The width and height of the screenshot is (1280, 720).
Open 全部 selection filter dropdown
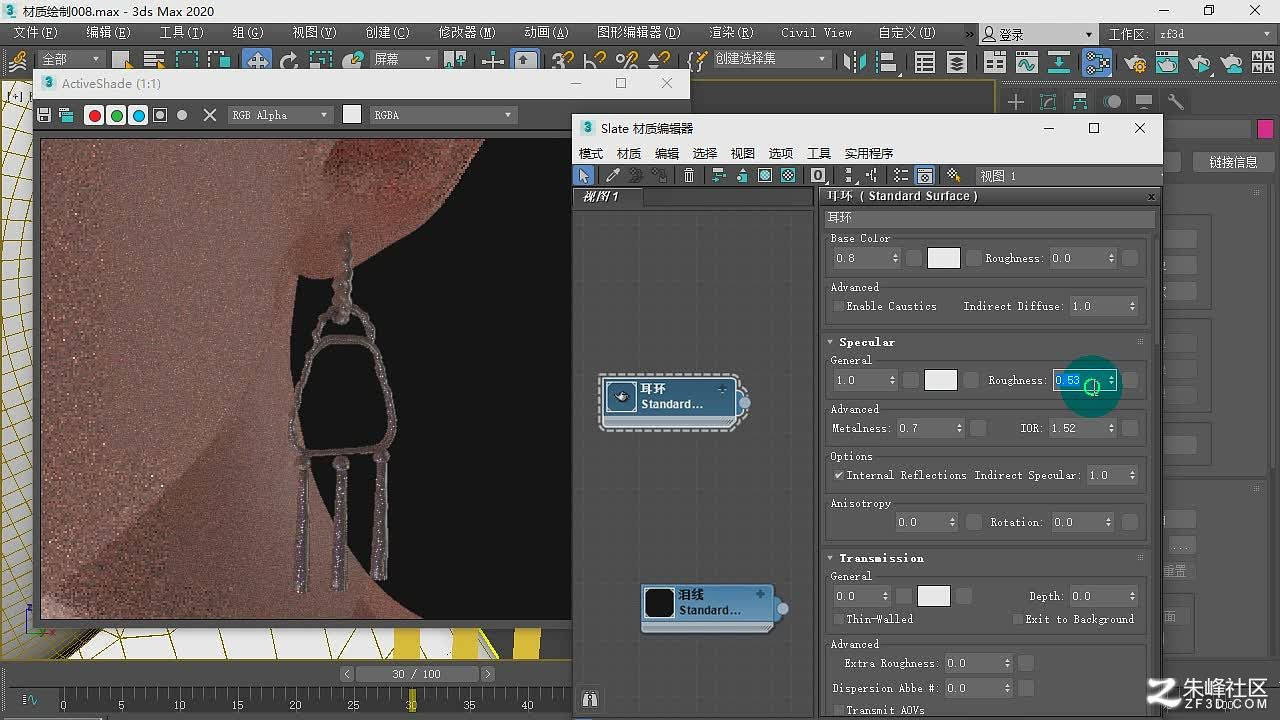(70, 59)
